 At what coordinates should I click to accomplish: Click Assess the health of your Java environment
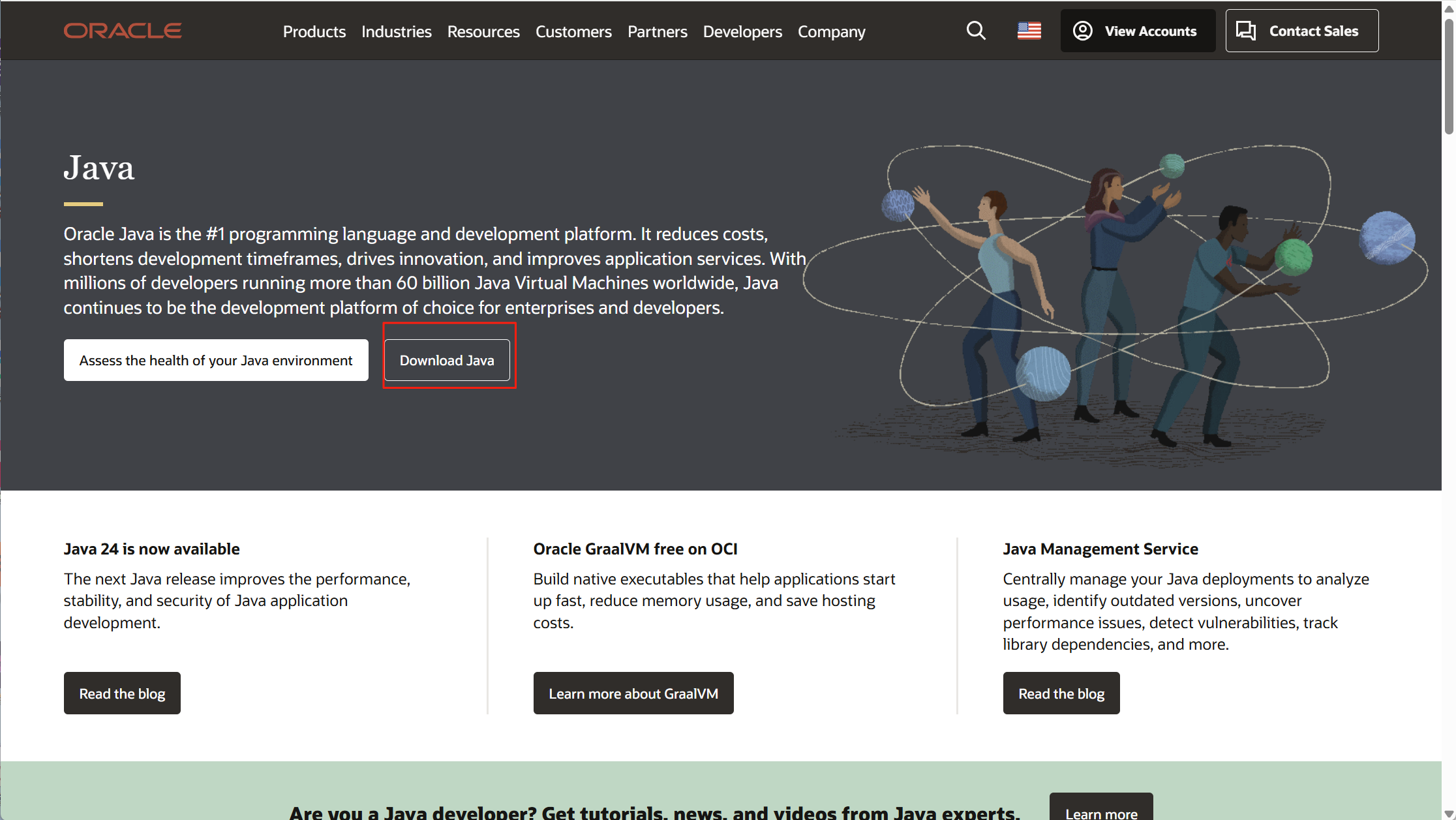click(x=216, y=360)
